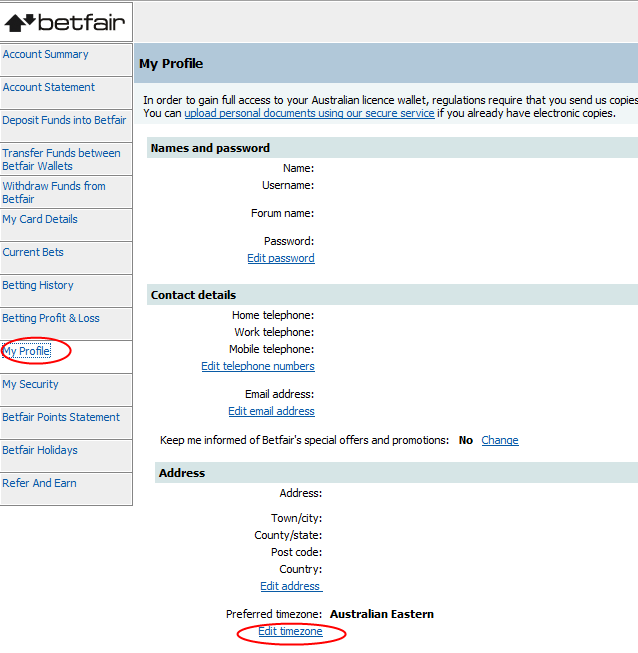
Task: Select My Profile in sidebar
Action: [27, 351]
